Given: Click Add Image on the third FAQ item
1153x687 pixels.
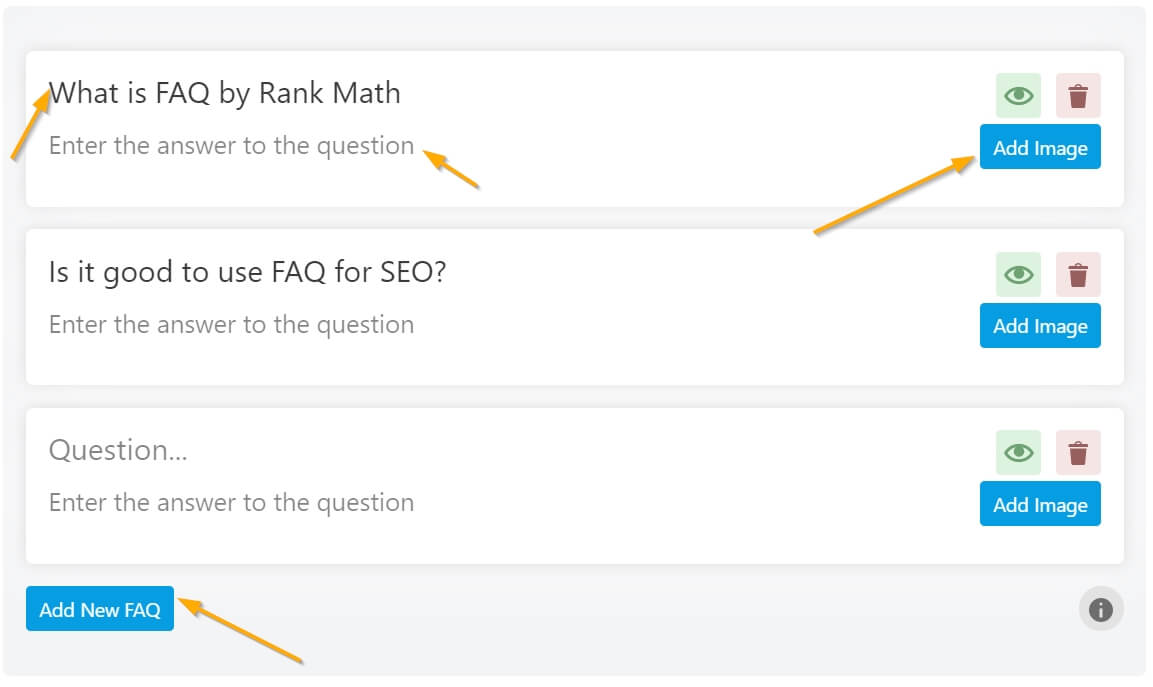Looking at the screenshot, I should coord(1040,504).
